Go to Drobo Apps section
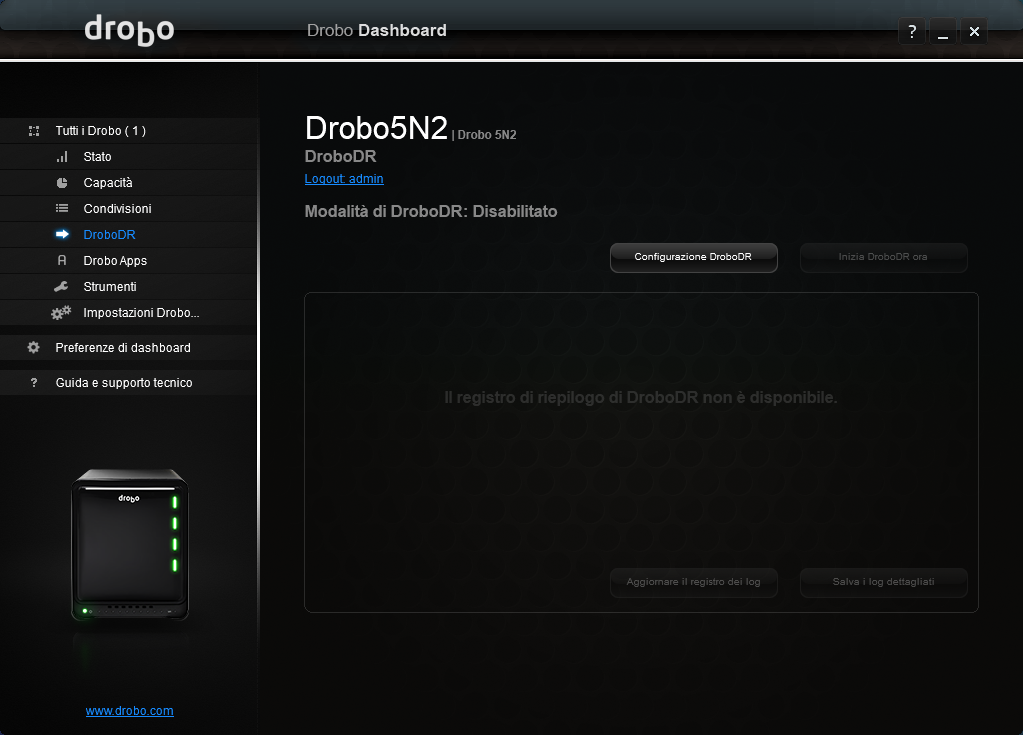Screen dimensions: 1023x735 coord(115,261)
